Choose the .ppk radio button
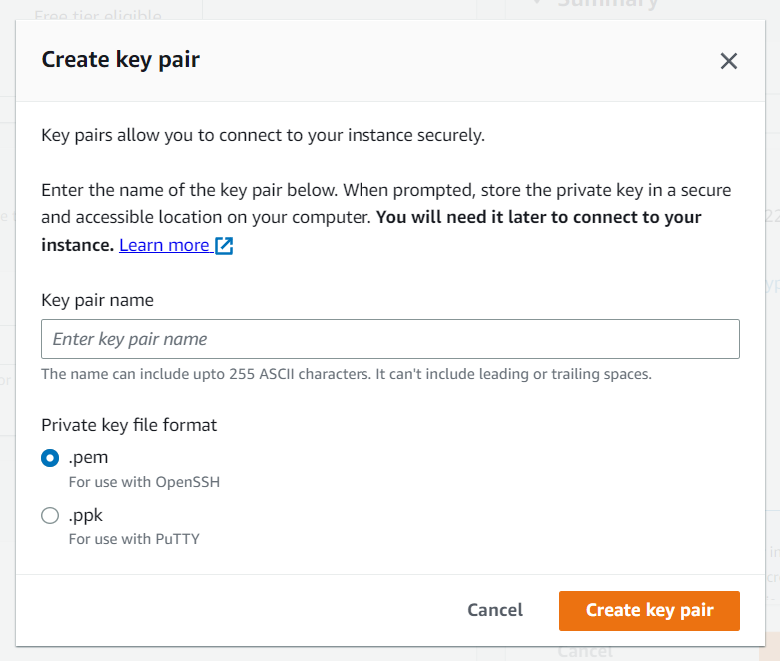Viewport: 780px width, 661px height. pos(50,516)
